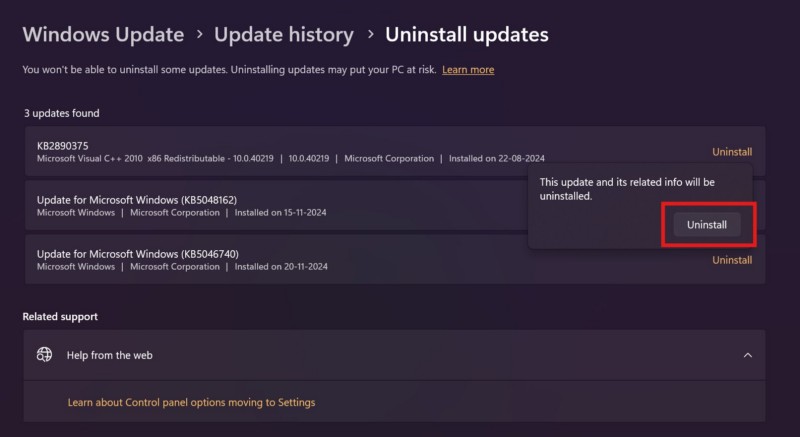Click the Help from the web label

(x=109, y=355)
